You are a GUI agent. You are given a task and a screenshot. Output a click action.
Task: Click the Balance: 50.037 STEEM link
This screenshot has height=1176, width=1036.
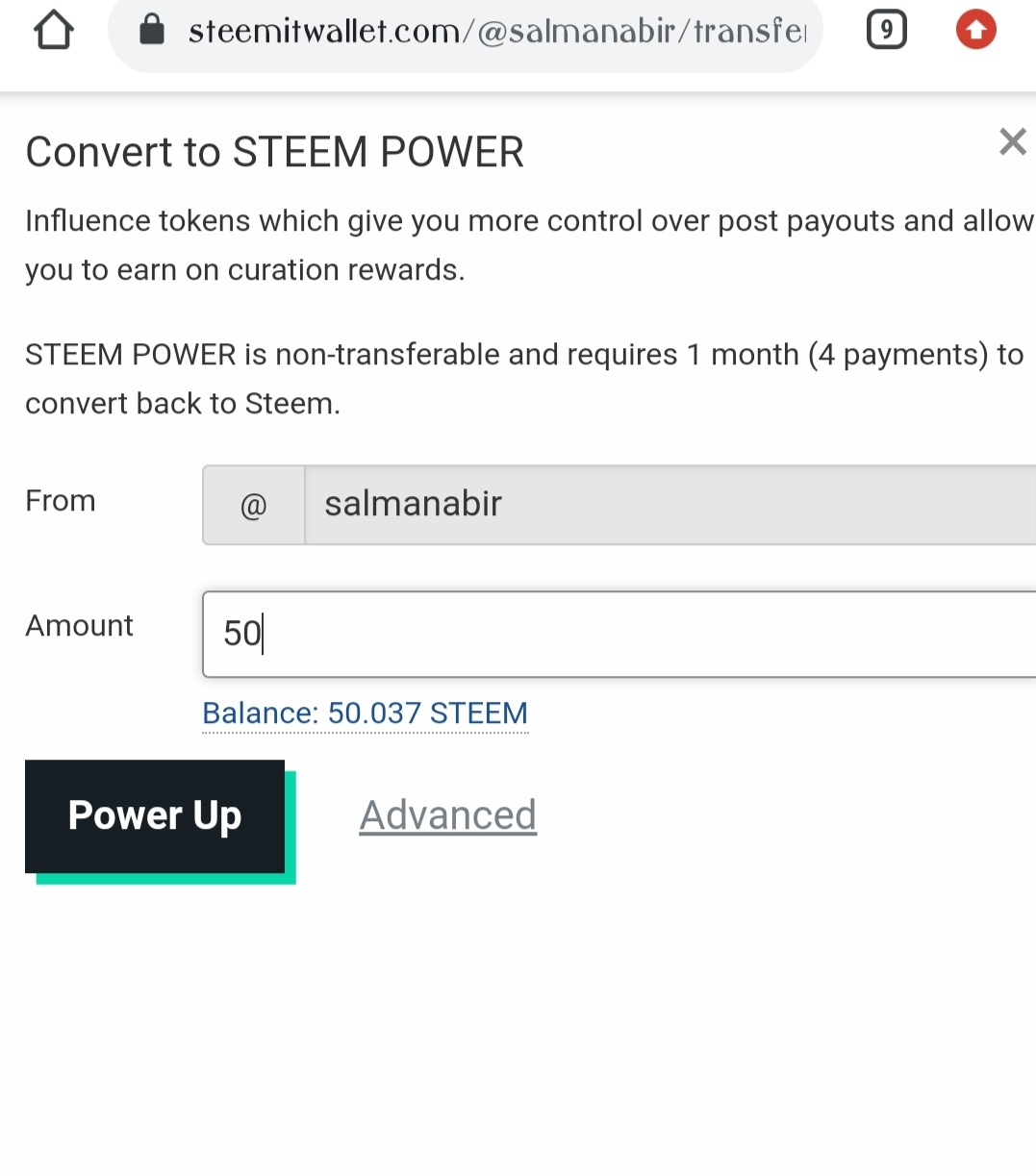(x=365, y=713)
